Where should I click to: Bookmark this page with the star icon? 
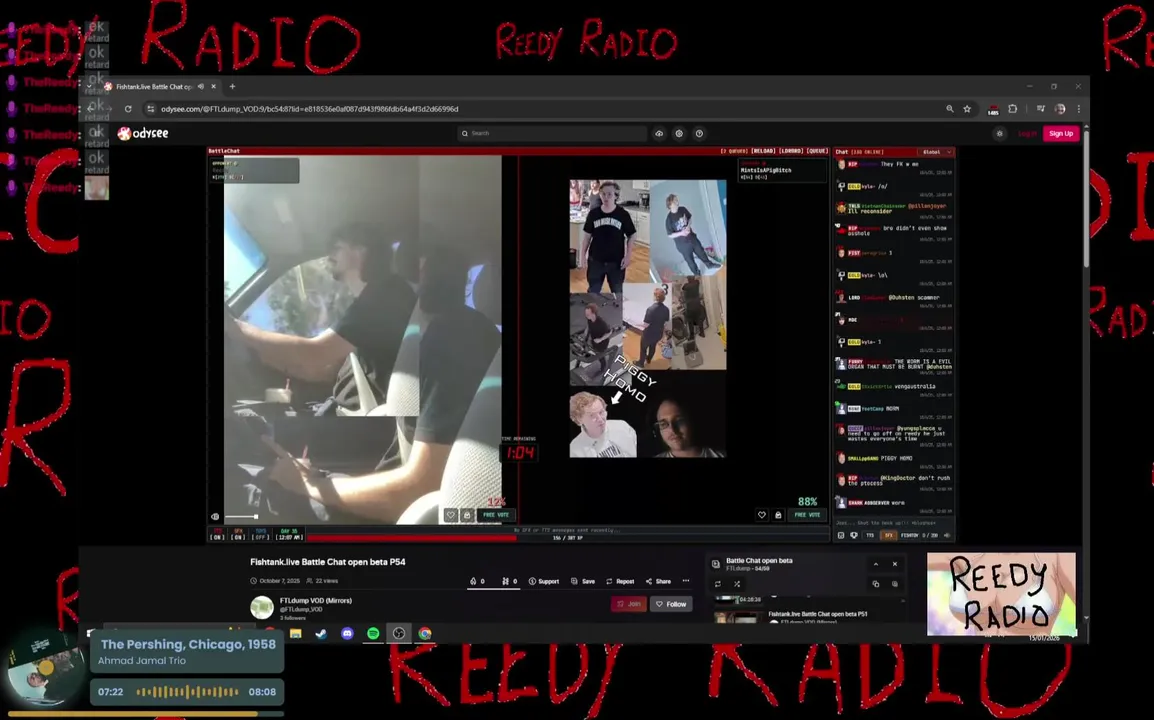click(x=967, y=109)
